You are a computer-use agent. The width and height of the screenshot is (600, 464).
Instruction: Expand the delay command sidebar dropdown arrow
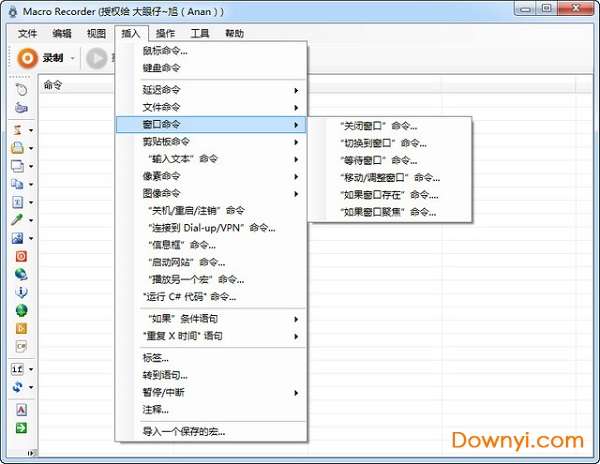point(31,130)
